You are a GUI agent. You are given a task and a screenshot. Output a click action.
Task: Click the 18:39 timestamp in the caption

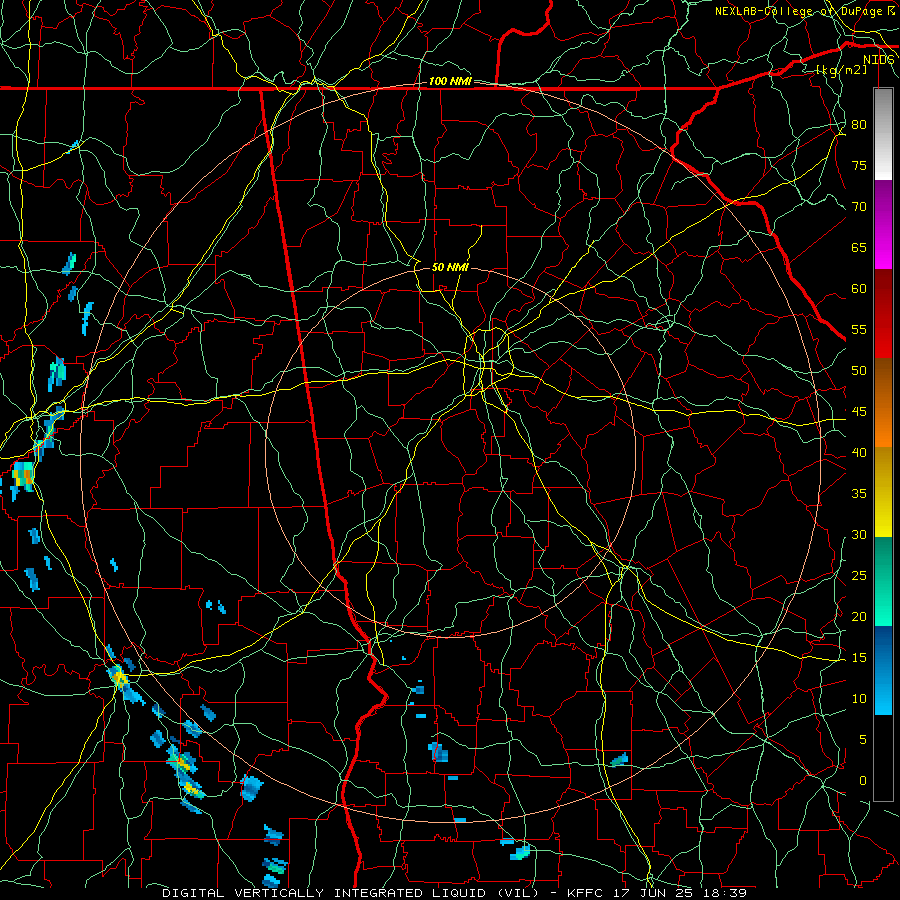click(x=726, y=893)
